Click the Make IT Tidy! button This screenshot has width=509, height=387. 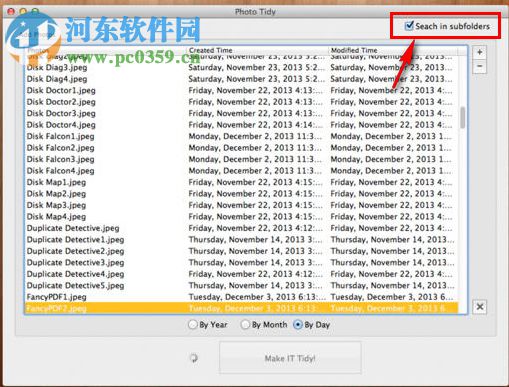coord(290,358)
